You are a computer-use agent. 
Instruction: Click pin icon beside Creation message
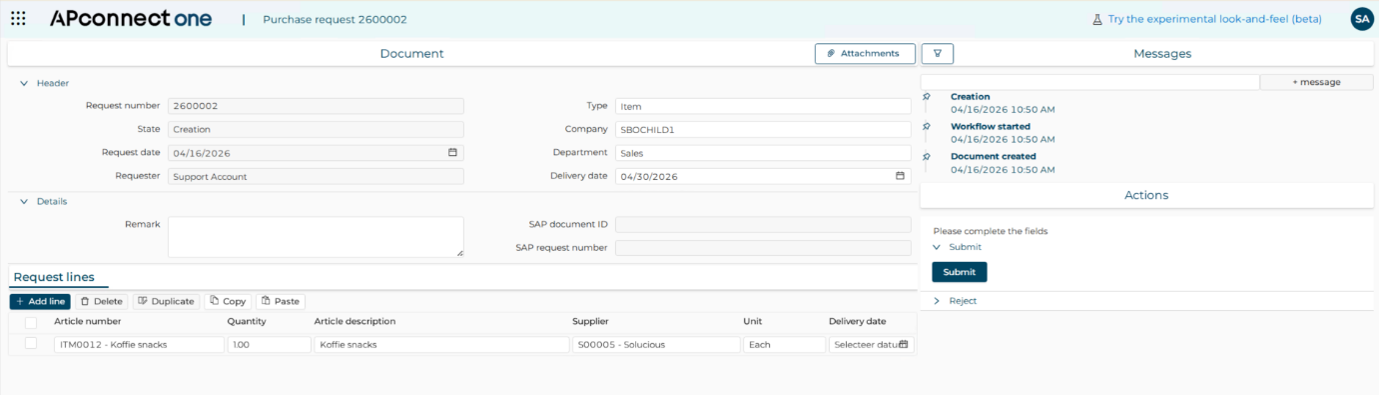927,97
